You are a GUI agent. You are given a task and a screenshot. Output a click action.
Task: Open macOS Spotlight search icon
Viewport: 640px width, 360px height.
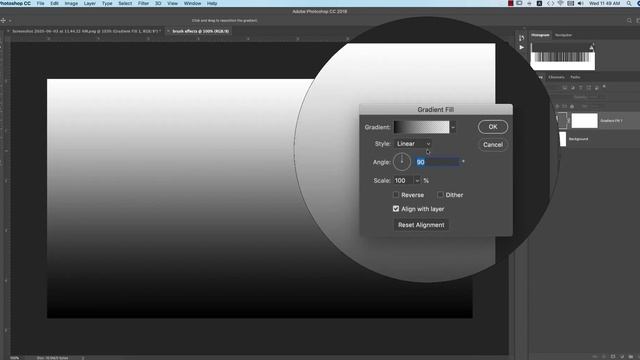(x=629, y=3)
